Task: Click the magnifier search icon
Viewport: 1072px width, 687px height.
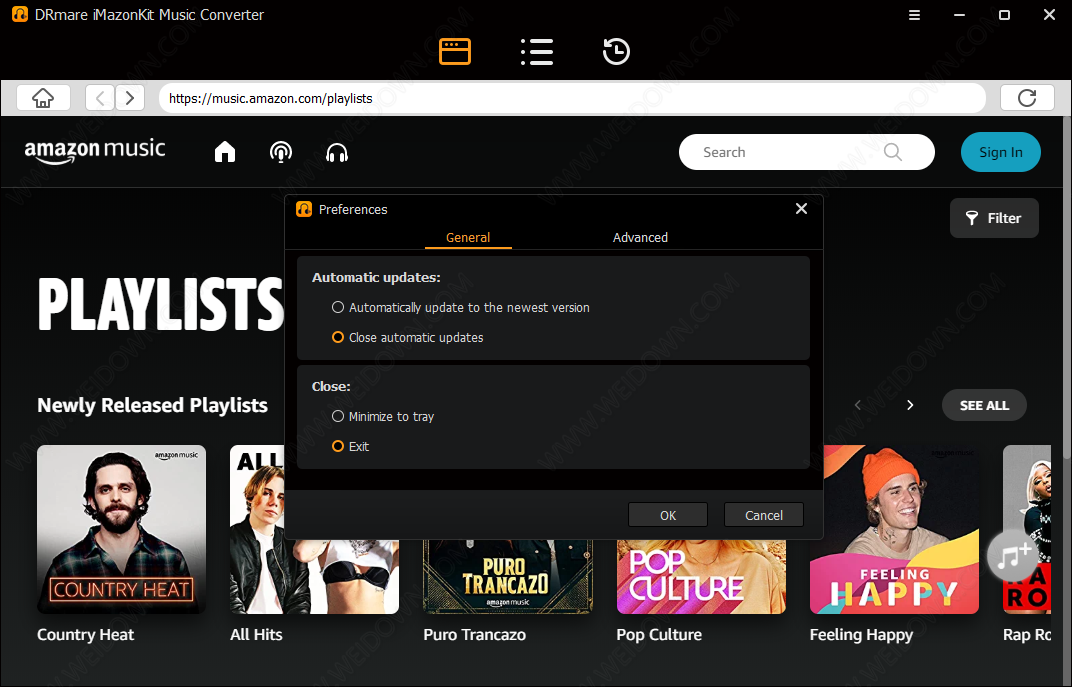Action: click(x=892, y=152)
